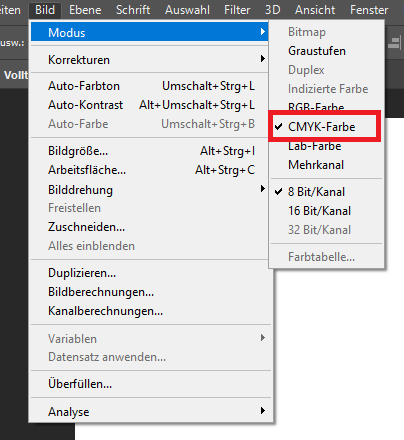Apply Auto-Kontrast adjustment
404x440 pixels.
(x=149, y=105)
